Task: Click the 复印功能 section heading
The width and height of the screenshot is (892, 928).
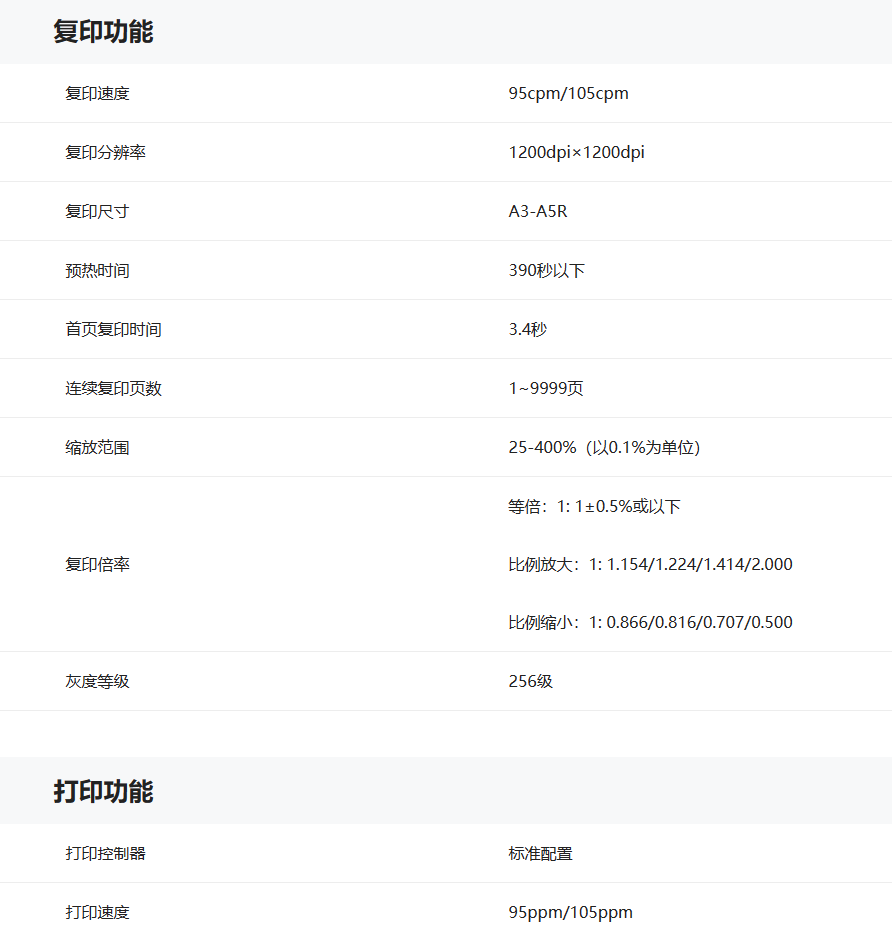Action: (103, 31)
